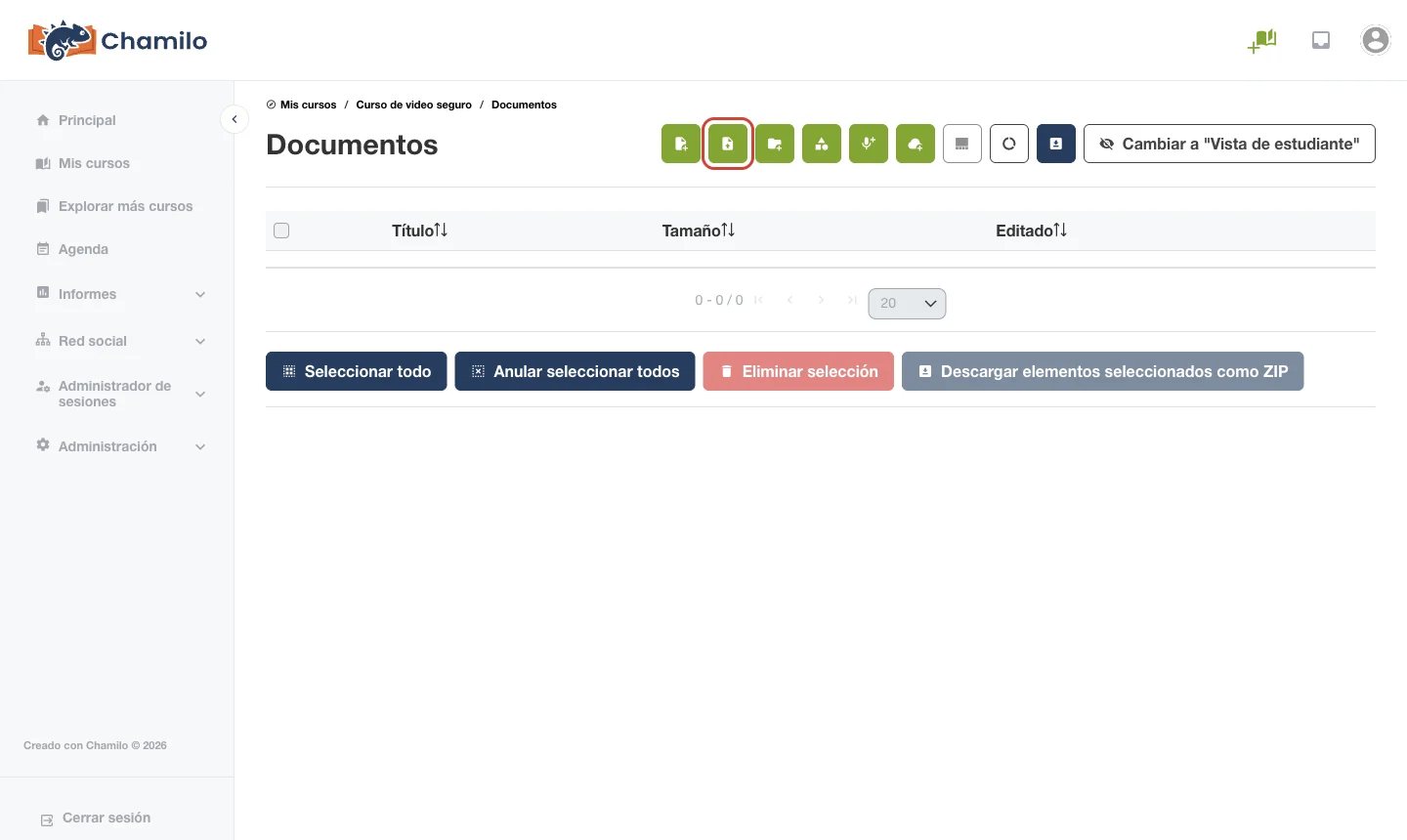Click the cloud add file icon

pyautogui.click(x=916, y=144)
